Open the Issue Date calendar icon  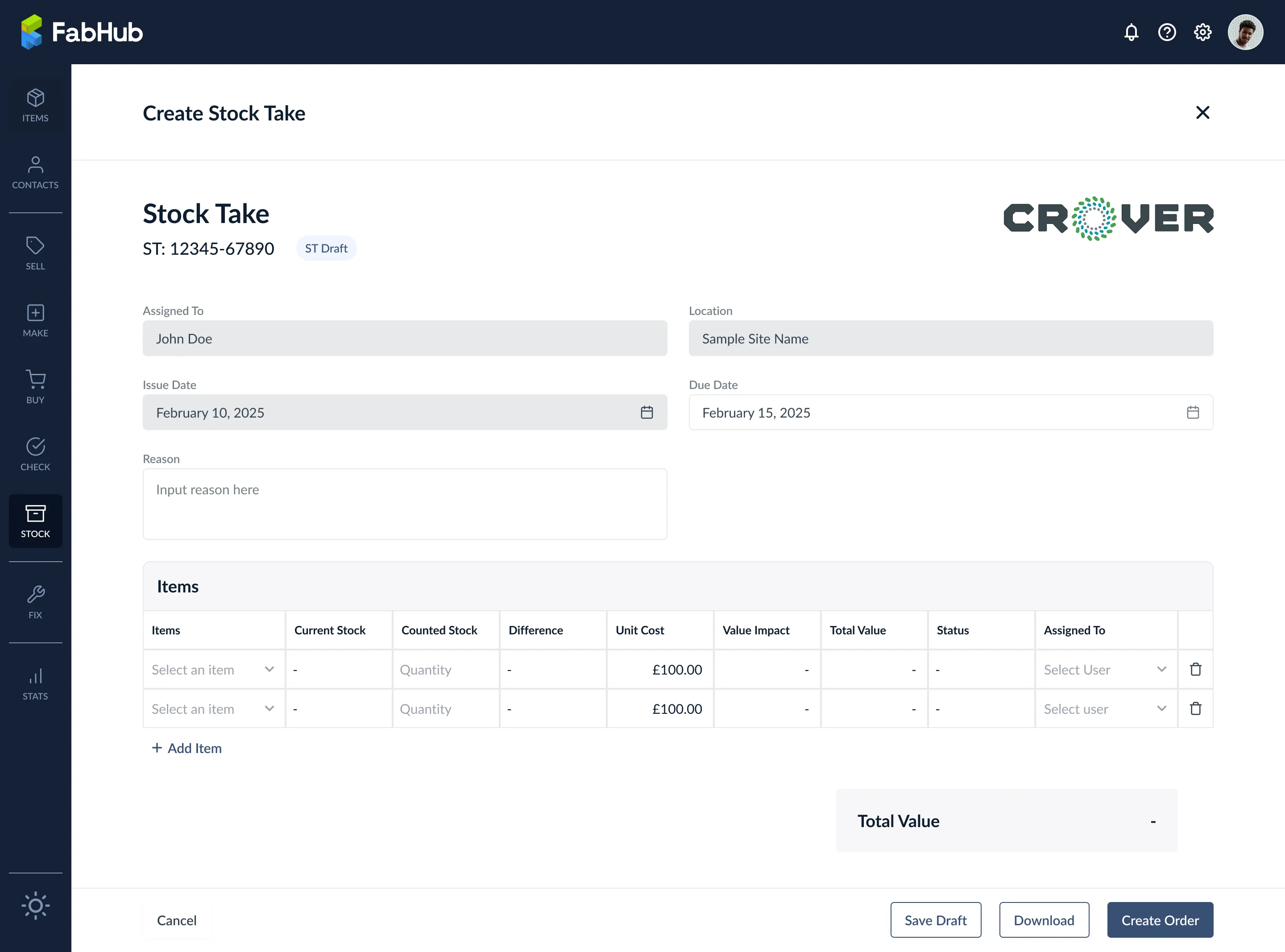tap(647, 413)
